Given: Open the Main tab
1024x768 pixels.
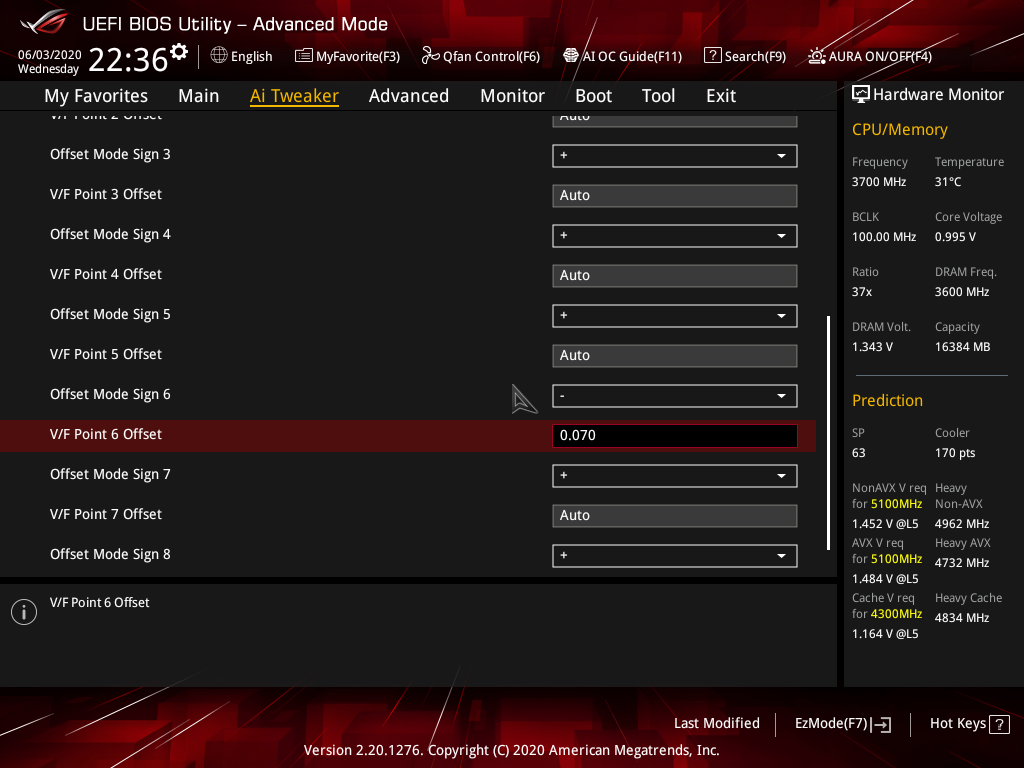Looking at the screenshot, I should (199, 96).
